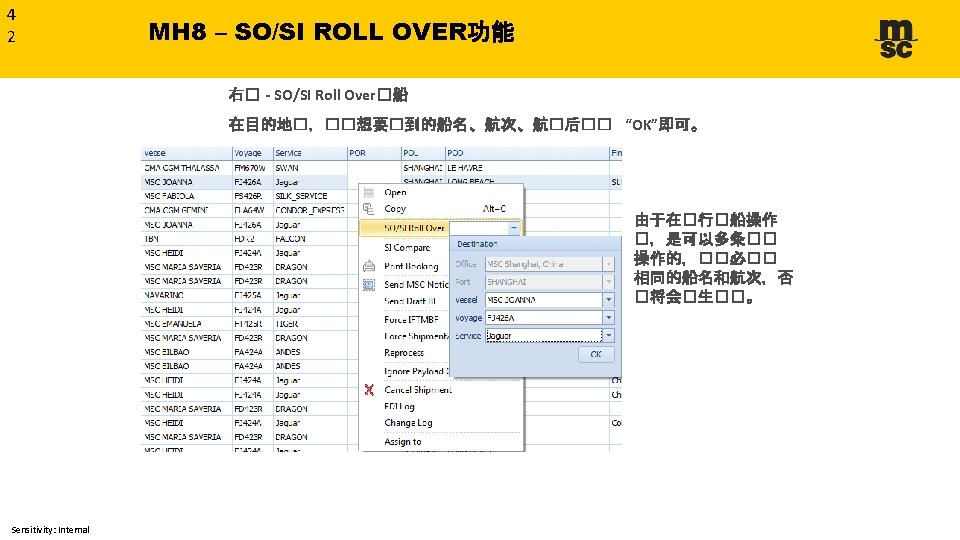Click the Destination panel title
The image size is (960, 540).
[477, 244]
